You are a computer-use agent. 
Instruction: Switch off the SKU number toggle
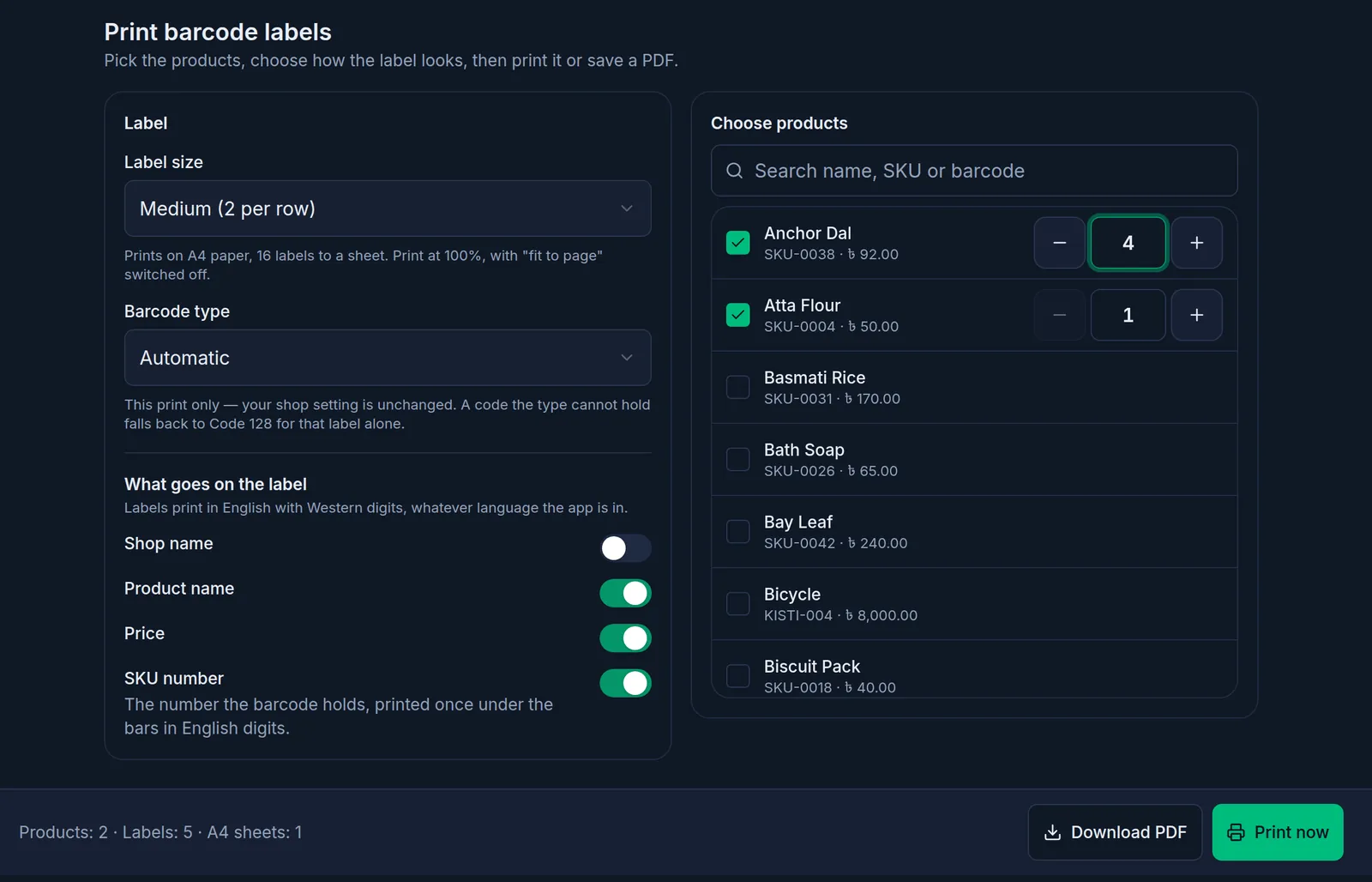625,683
